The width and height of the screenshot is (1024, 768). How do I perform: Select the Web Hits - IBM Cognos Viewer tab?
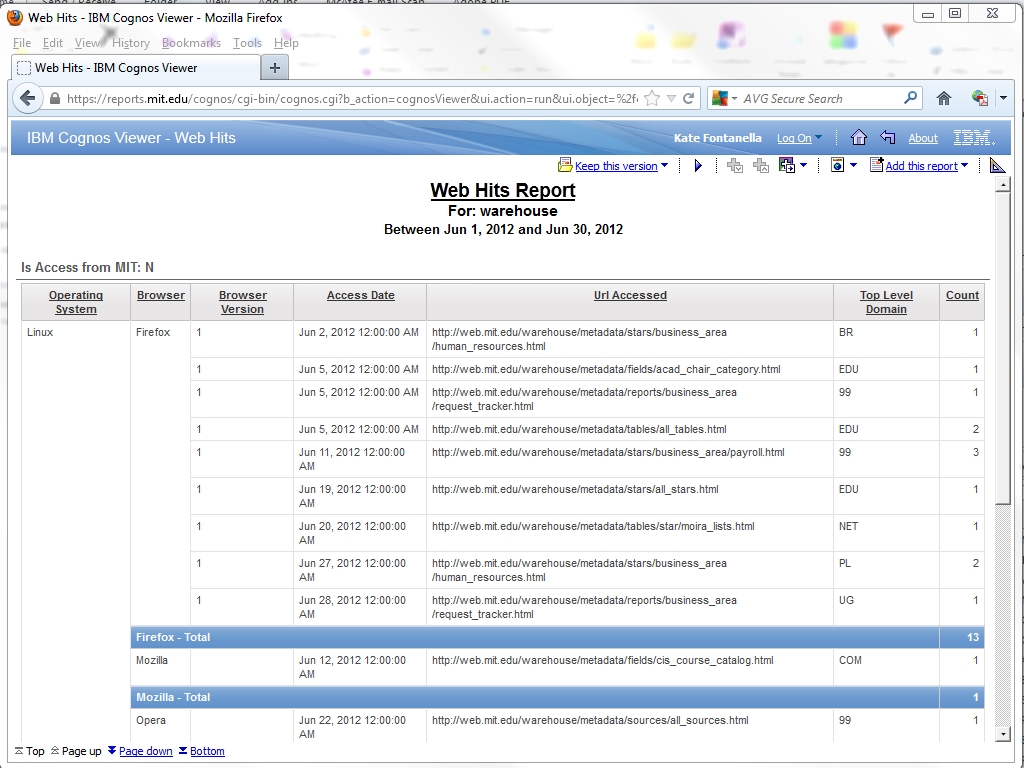[135, 68]
